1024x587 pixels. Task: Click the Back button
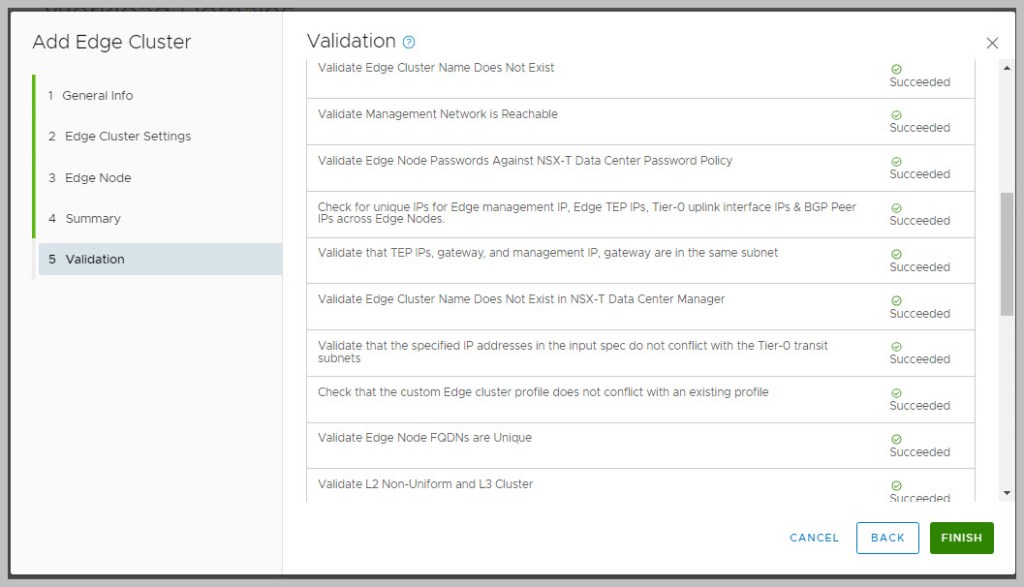[887, 538]
